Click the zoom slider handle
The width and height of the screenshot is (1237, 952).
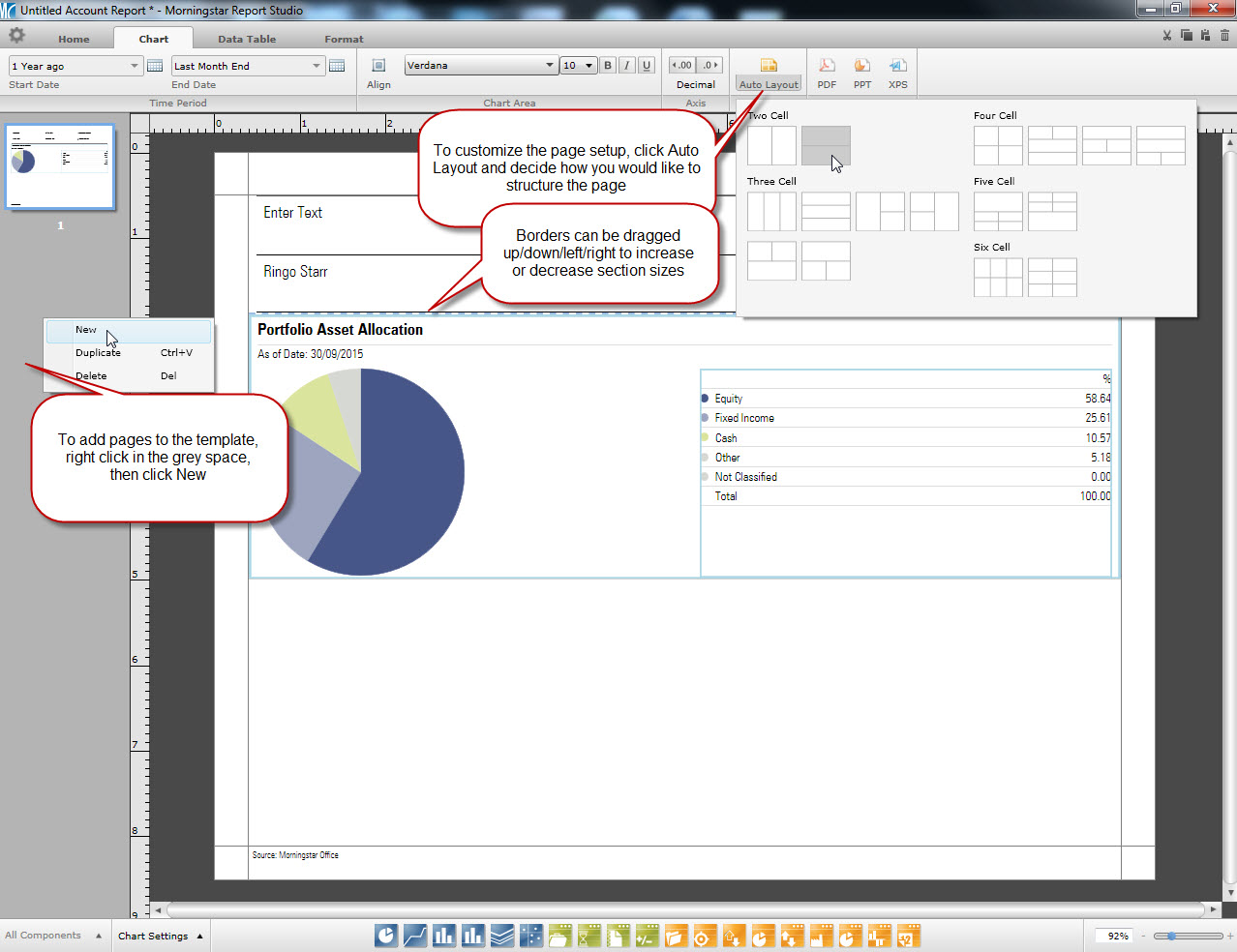[1171, 936]
